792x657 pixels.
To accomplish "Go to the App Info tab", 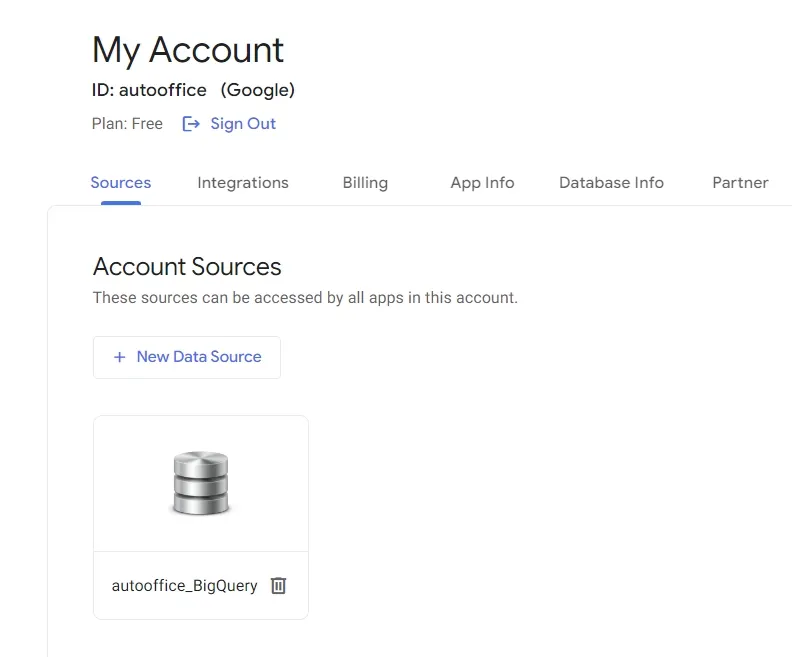I will [x=482, y=183].
